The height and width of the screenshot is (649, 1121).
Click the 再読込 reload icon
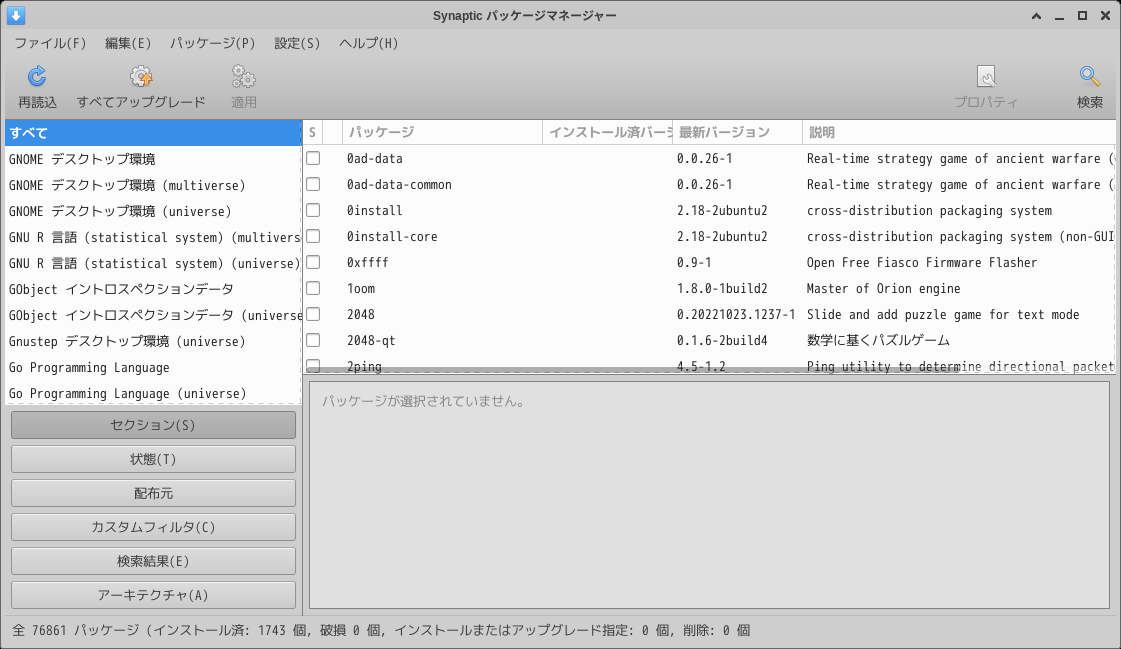click(x=36, y=85)
